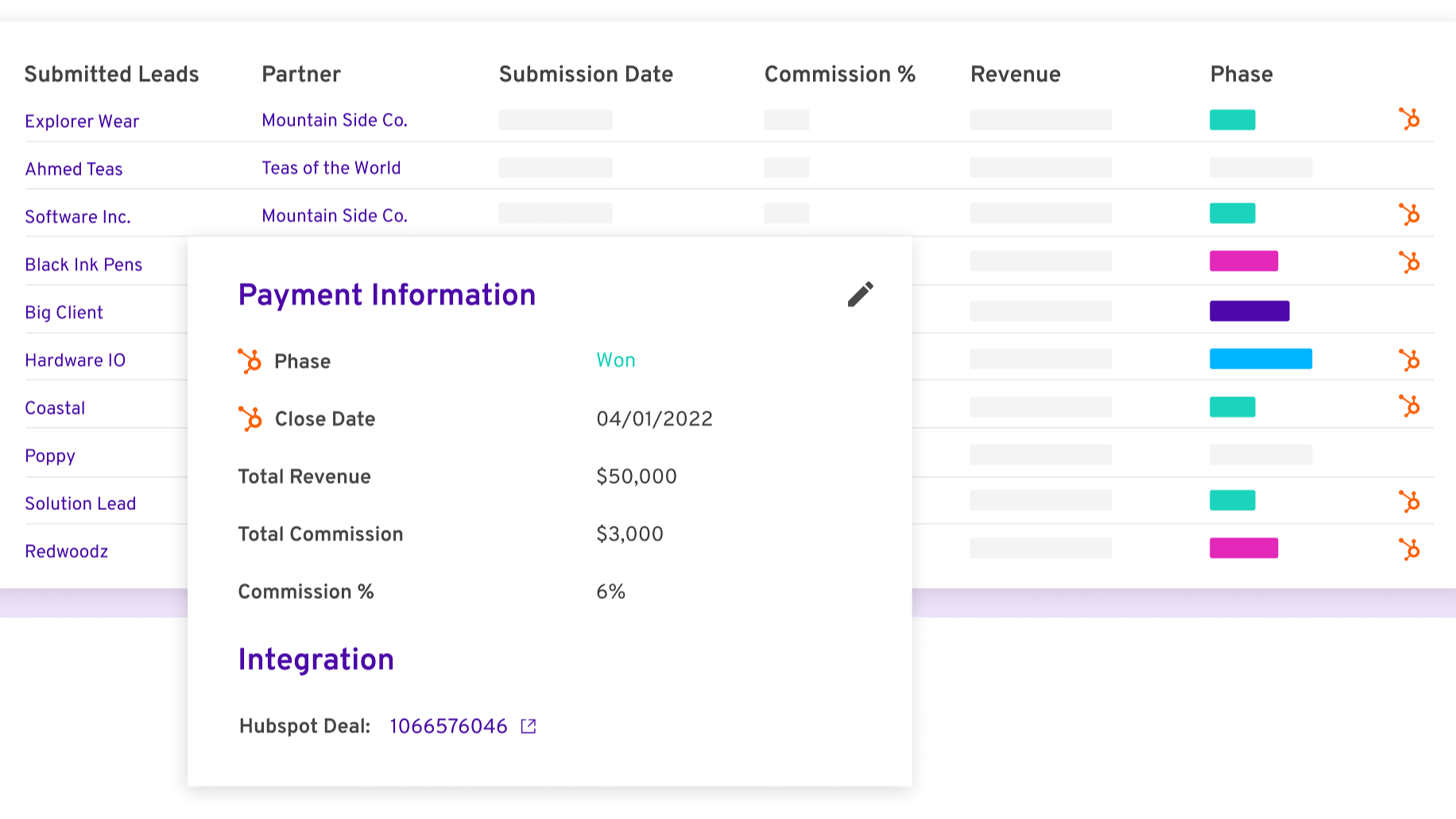Open Mountain Side Co. partner in Software Inc. row
Screen dimensions: 1456x819
click(335, 215)
